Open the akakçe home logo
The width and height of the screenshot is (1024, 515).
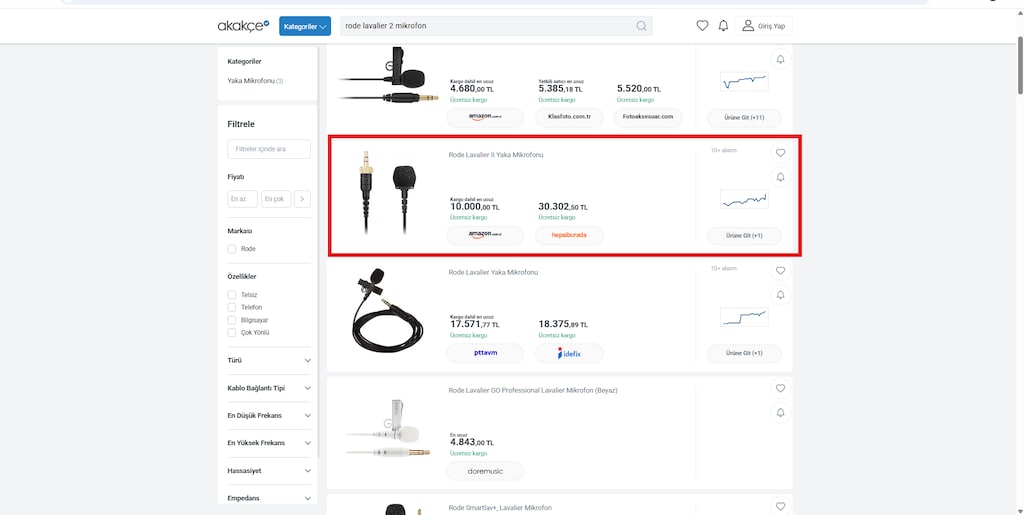tap(243, 26)
